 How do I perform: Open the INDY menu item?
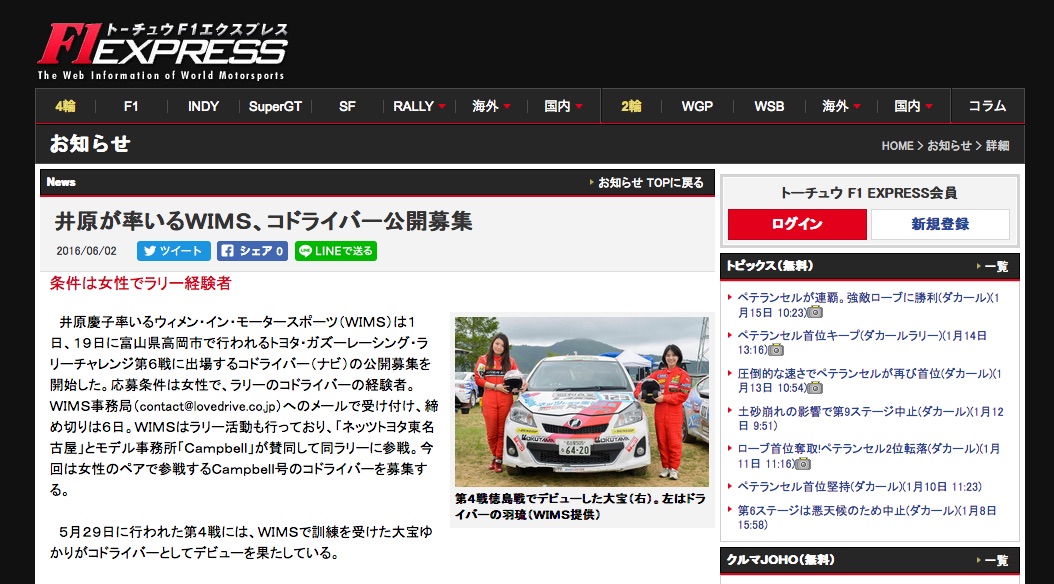[203, 106]
